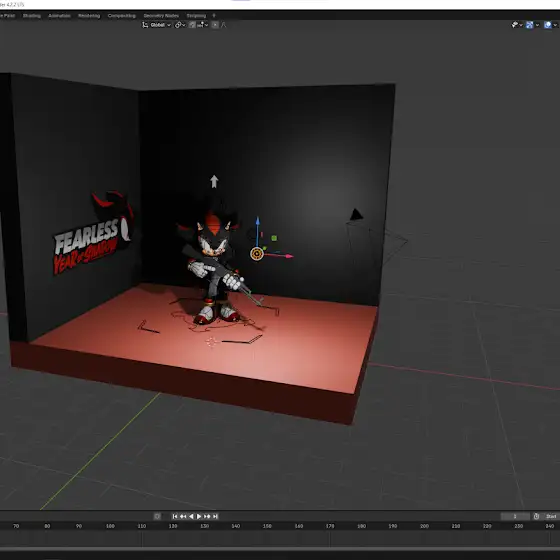
Task: Jump to the next keyframe
Action: 207,516
